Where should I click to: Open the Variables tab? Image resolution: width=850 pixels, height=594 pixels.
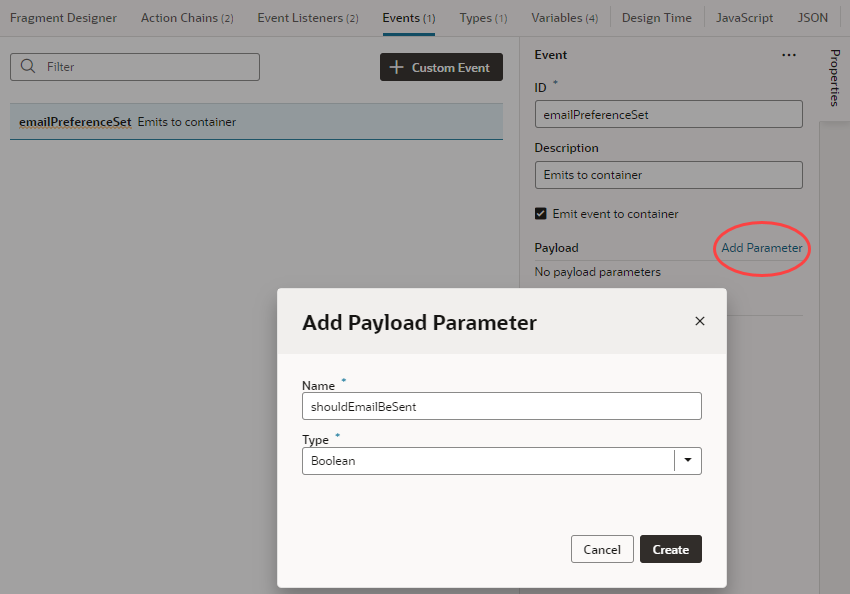pos(564,17)
